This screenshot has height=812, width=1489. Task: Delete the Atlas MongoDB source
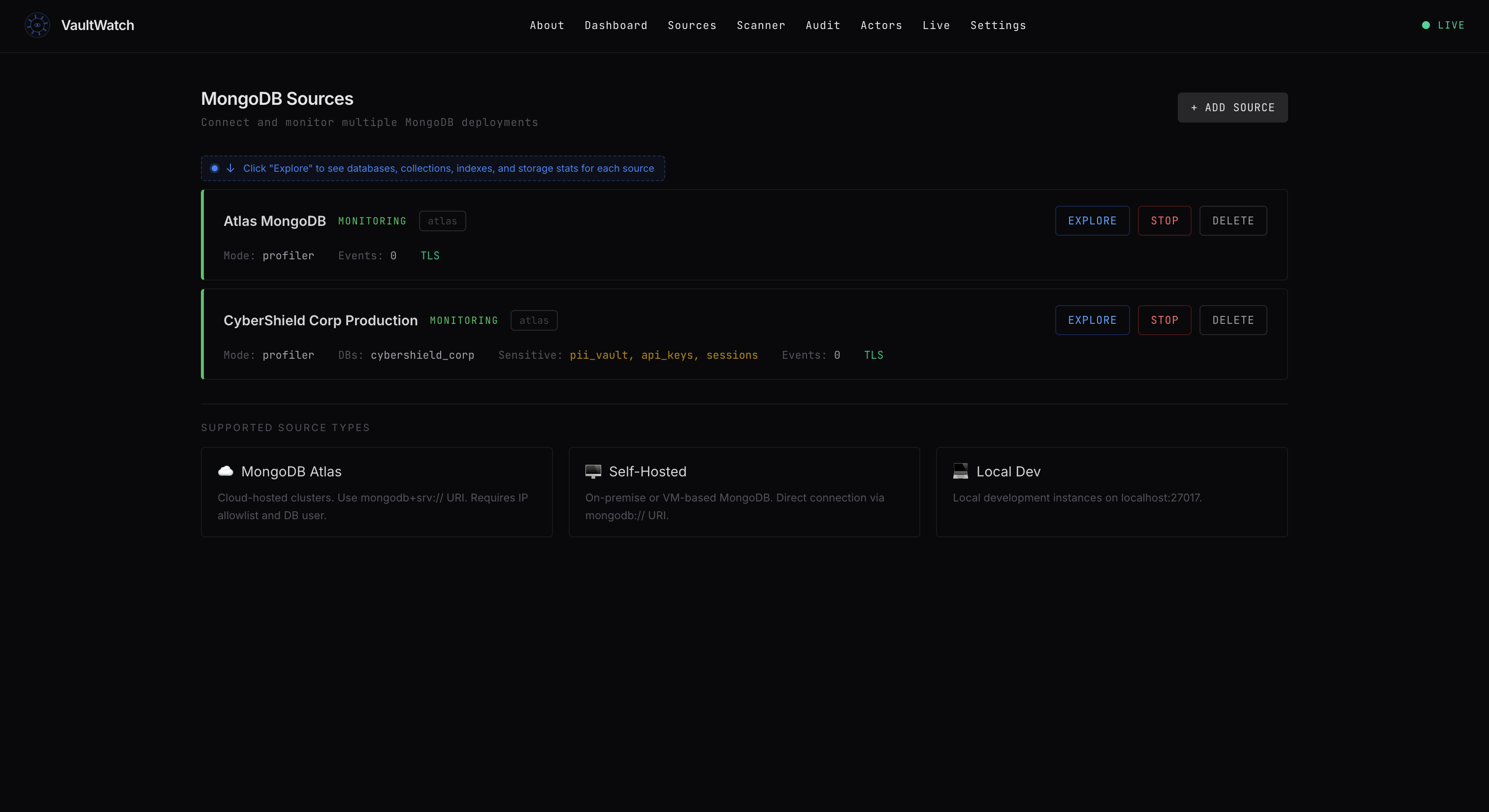[1232, 220]
